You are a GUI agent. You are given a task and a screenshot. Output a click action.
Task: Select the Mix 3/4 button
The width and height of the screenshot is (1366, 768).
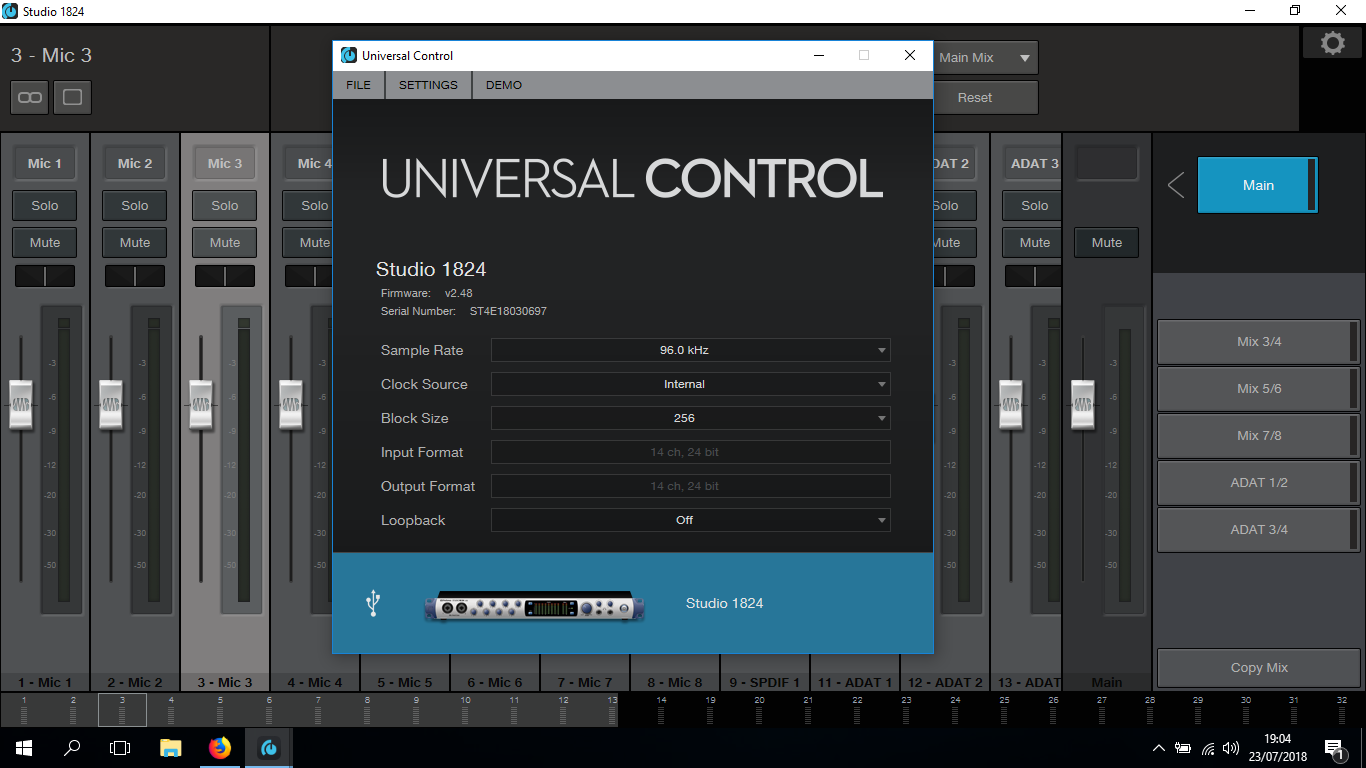(1258, 342)
